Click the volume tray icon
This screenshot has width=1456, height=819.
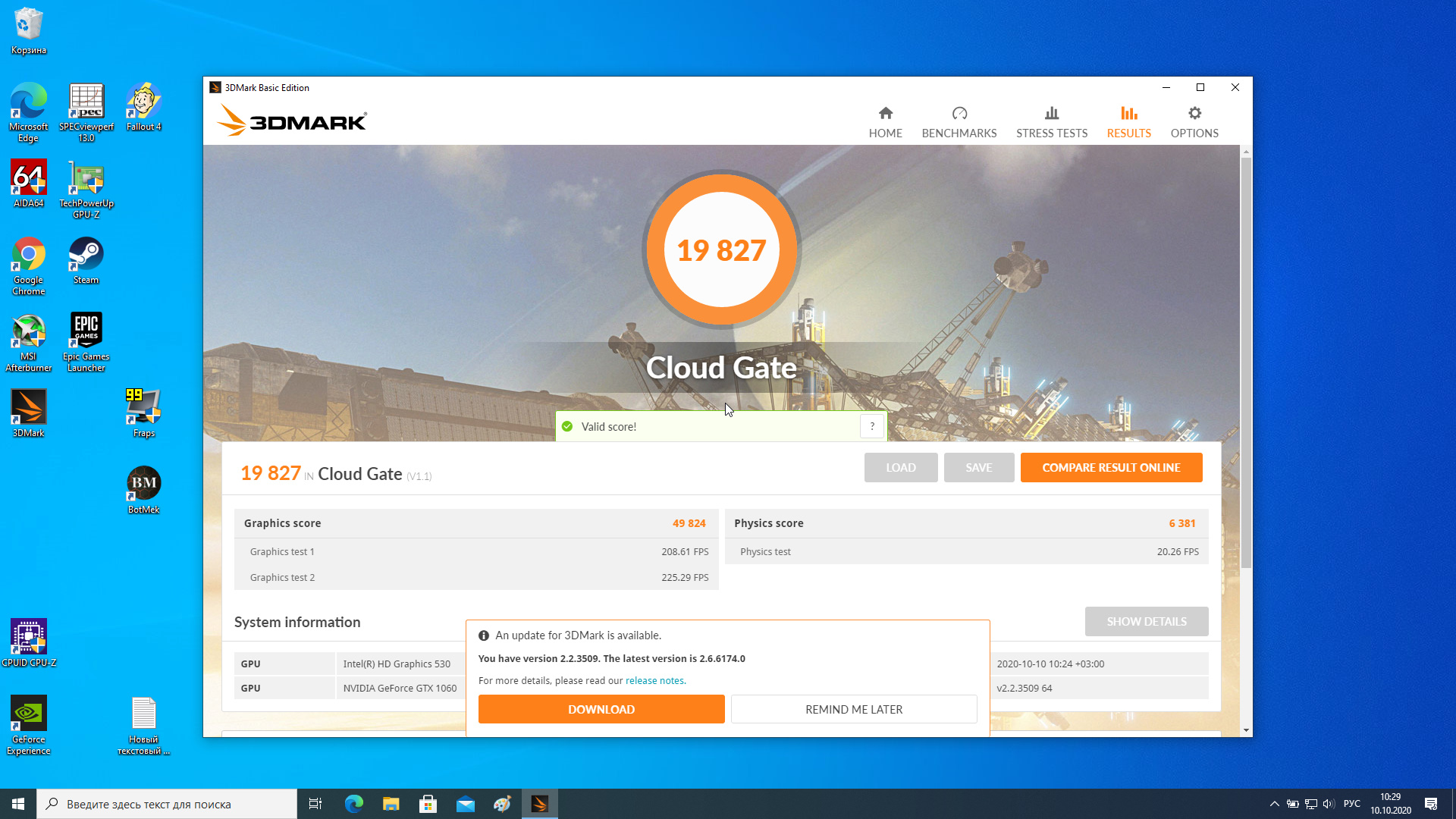(x=1329, y=804)
